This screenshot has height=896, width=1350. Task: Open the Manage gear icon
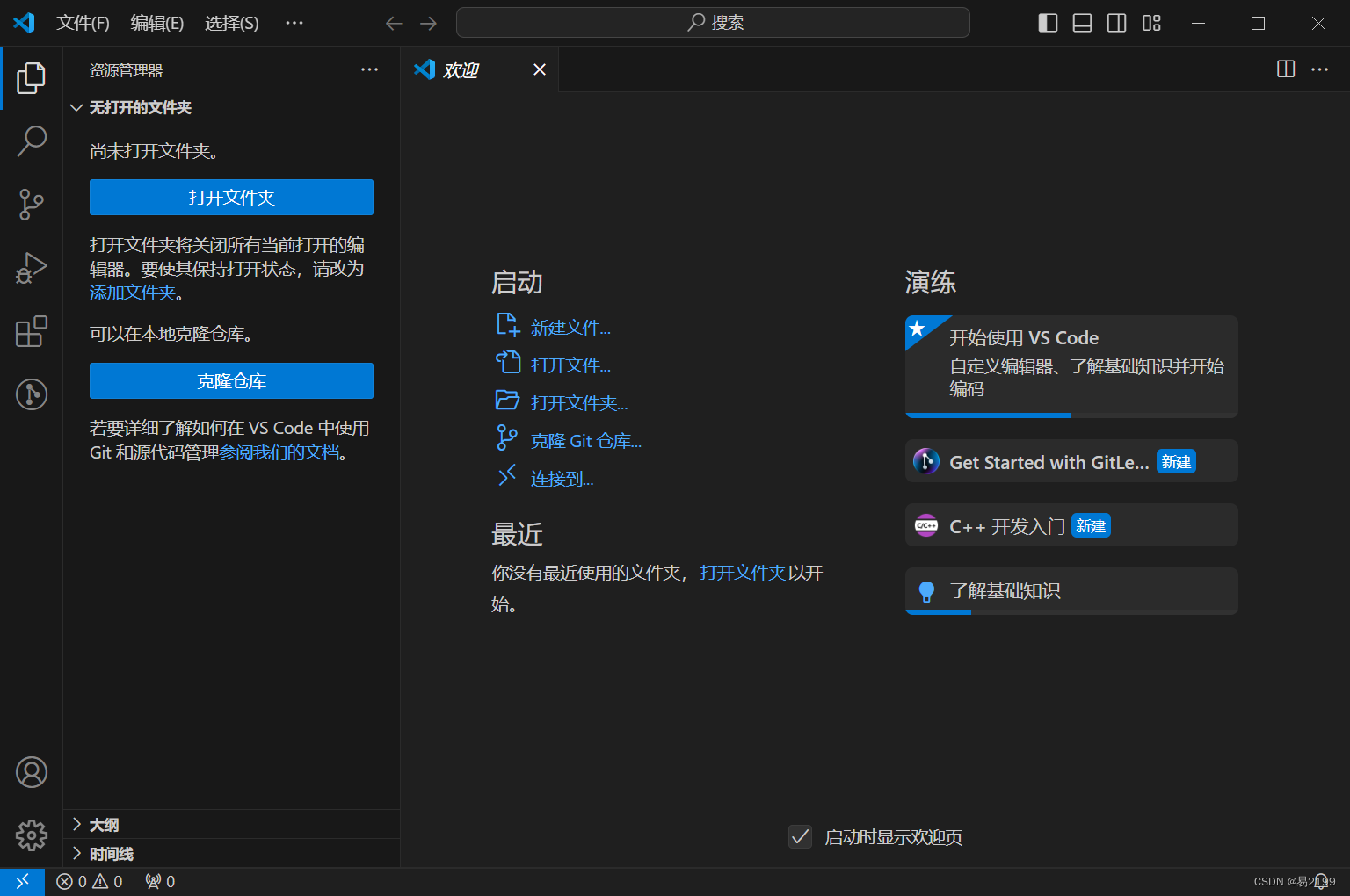coord(32,835)
